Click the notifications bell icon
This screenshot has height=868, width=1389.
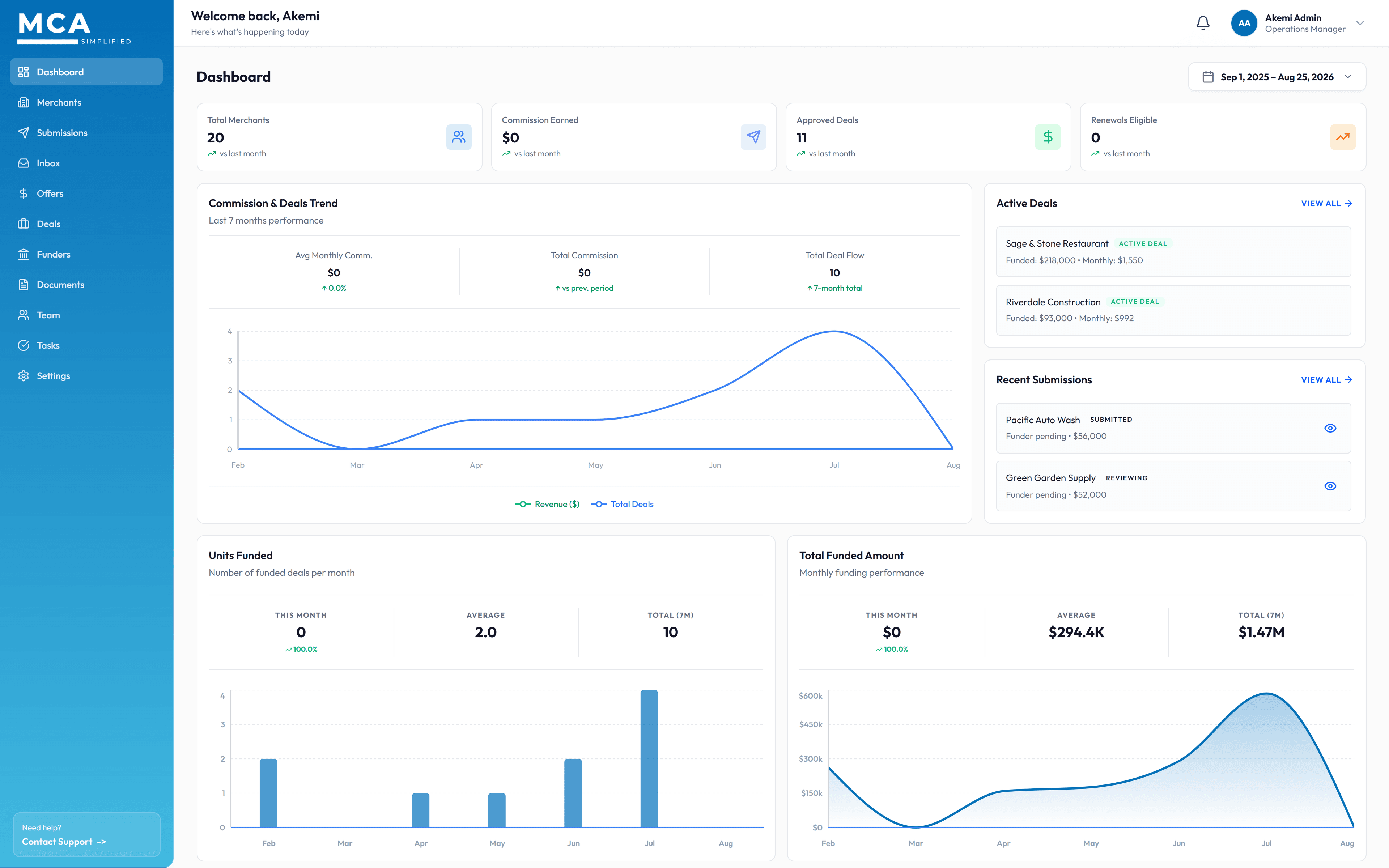pyautogui.click(x=1202, y=23)
